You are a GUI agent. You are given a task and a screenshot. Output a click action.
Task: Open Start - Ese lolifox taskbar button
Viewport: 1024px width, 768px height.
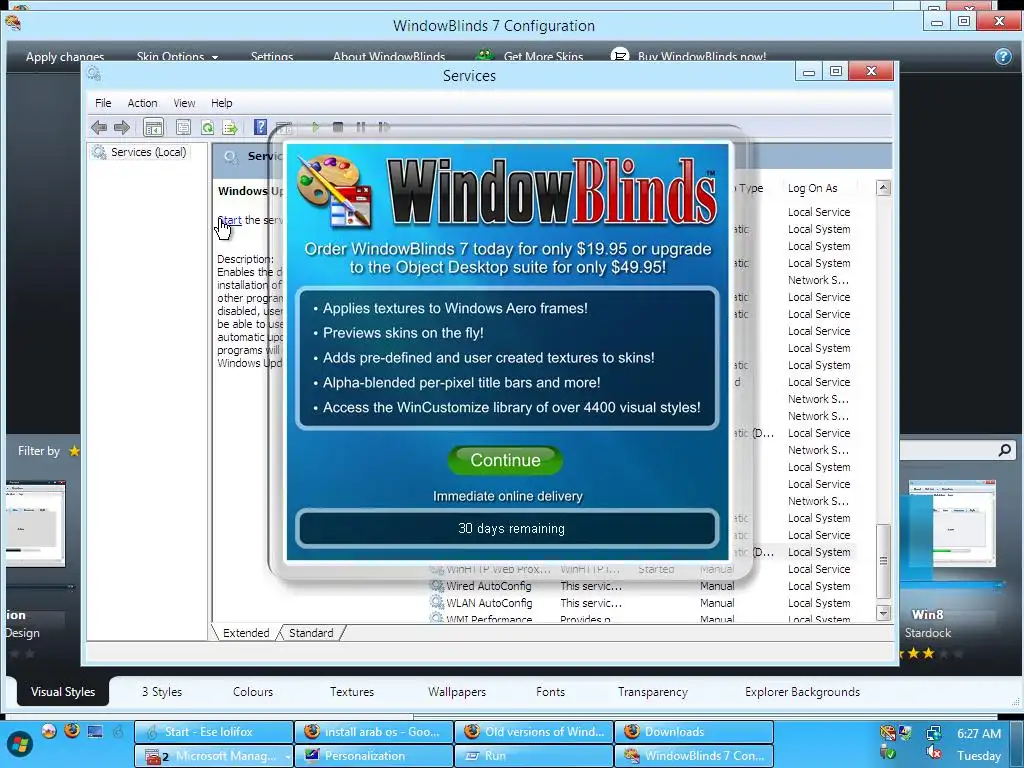click(214, 731)
